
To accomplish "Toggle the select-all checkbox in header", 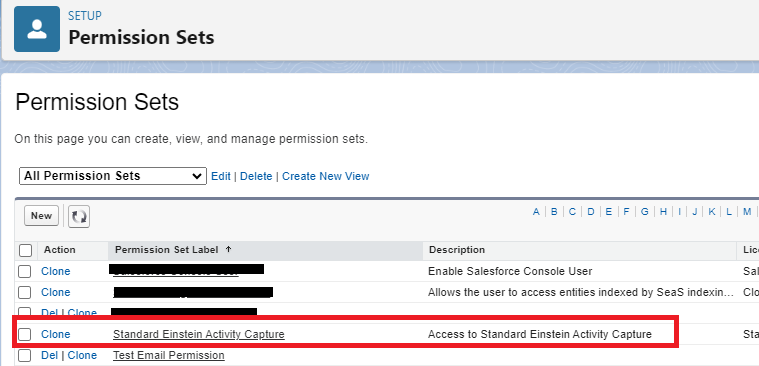I will pos(25,250).
